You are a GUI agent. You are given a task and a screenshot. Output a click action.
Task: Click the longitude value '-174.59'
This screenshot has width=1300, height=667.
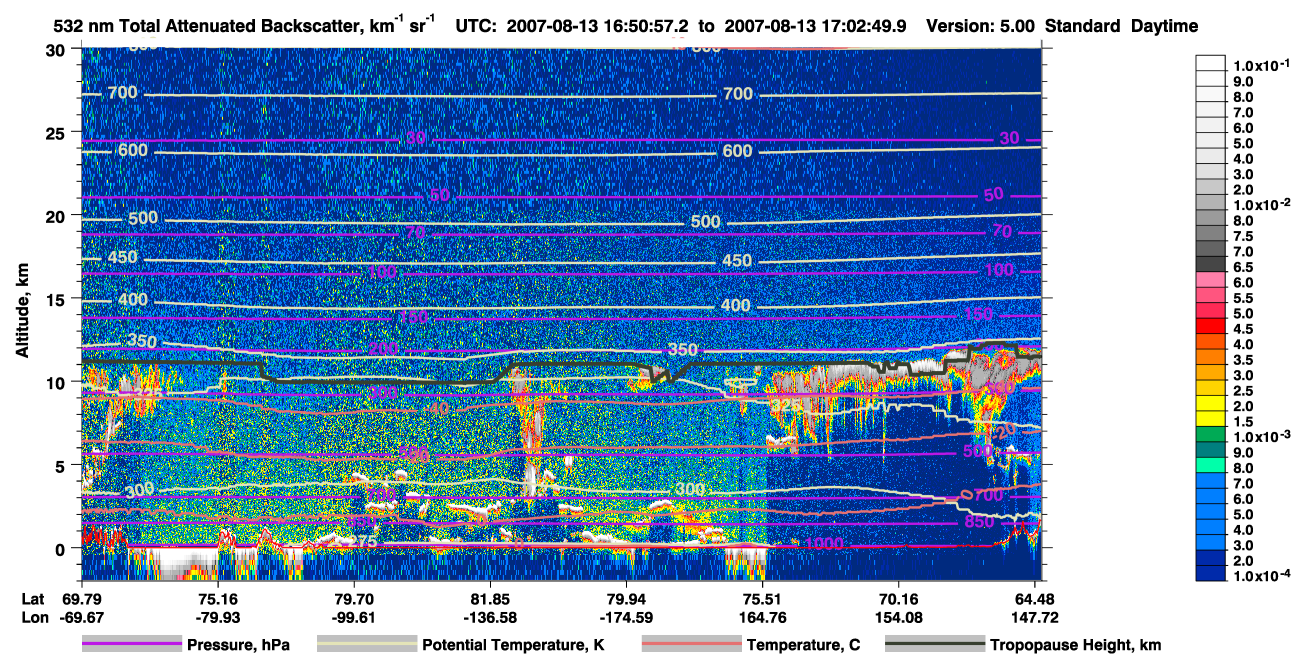[x=626, y=616]
